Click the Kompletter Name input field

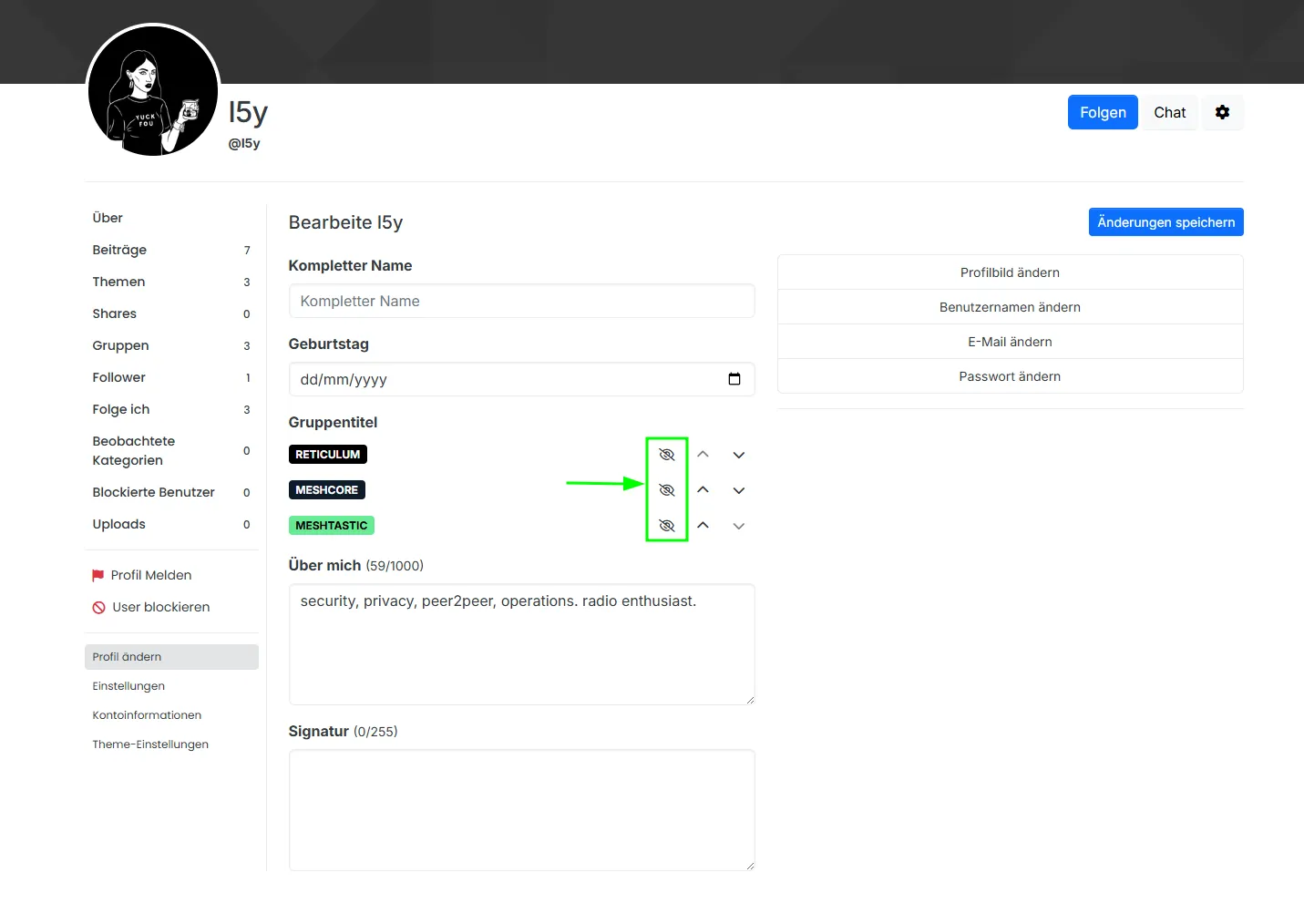521,301
